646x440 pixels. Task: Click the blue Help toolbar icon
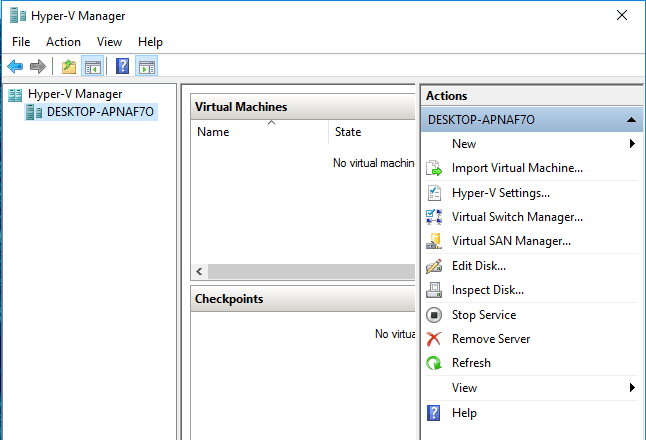pyautogui.click(x=122, y=67)
